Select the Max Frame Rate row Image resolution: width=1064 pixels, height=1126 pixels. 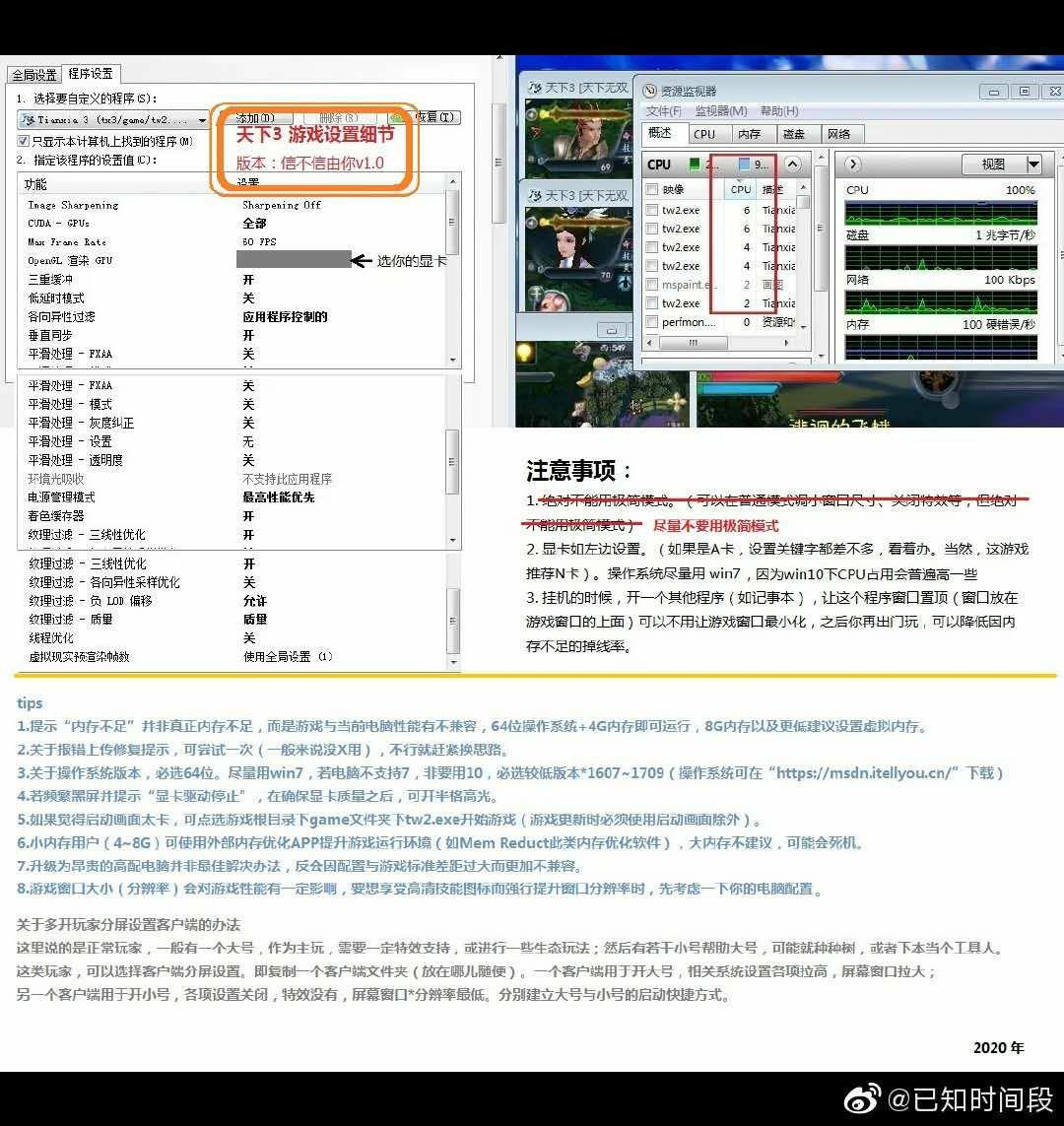(x=233, y=242)
